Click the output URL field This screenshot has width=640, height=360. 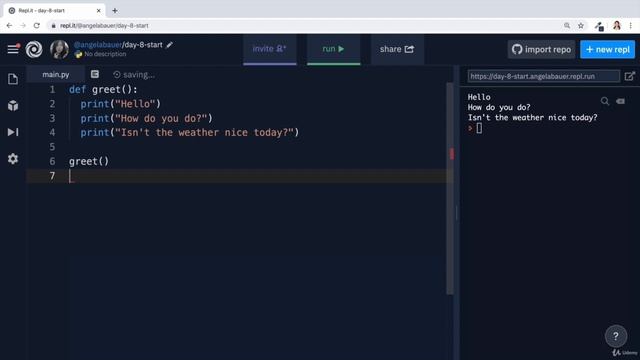tap(543, 76)
